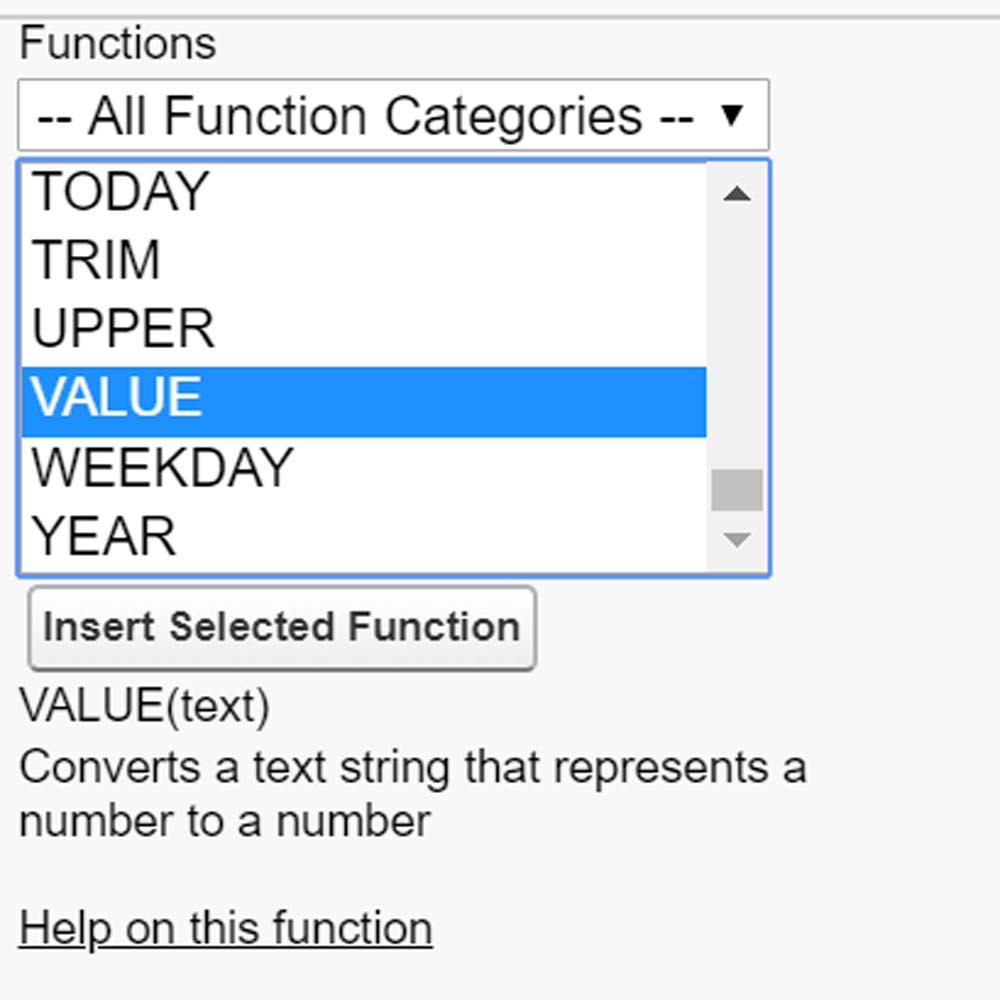This screenshot has width=1000, height=1000.
Task: Select the WEEKDAY function entry
Action: coord(162,468)
